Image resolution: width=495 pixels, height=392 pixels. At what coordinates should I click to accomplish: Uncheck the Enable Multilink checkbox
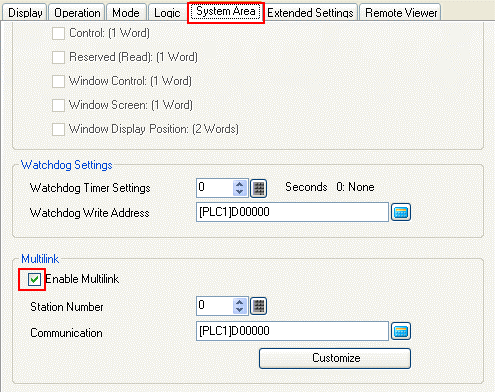[34, 279]
